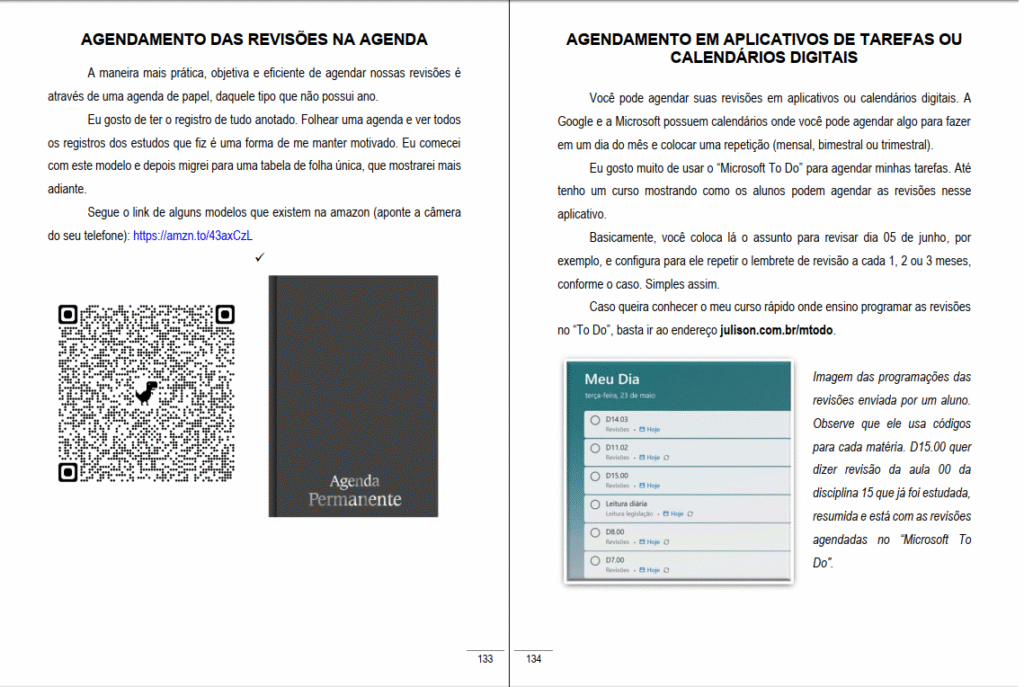Click the repeat icon on D7.00 task
Screen dimensions: 1024x687
(x=668, y=569)
